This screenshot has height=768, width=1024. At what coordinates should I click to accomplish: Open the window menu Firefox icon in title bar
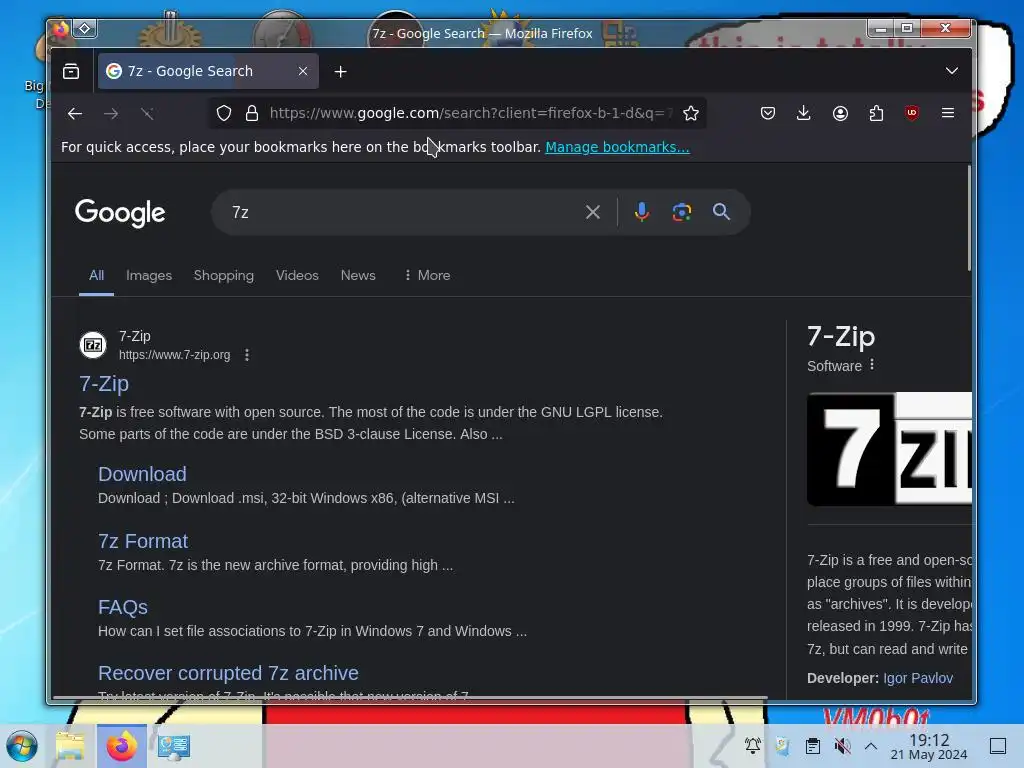[60, 29]
